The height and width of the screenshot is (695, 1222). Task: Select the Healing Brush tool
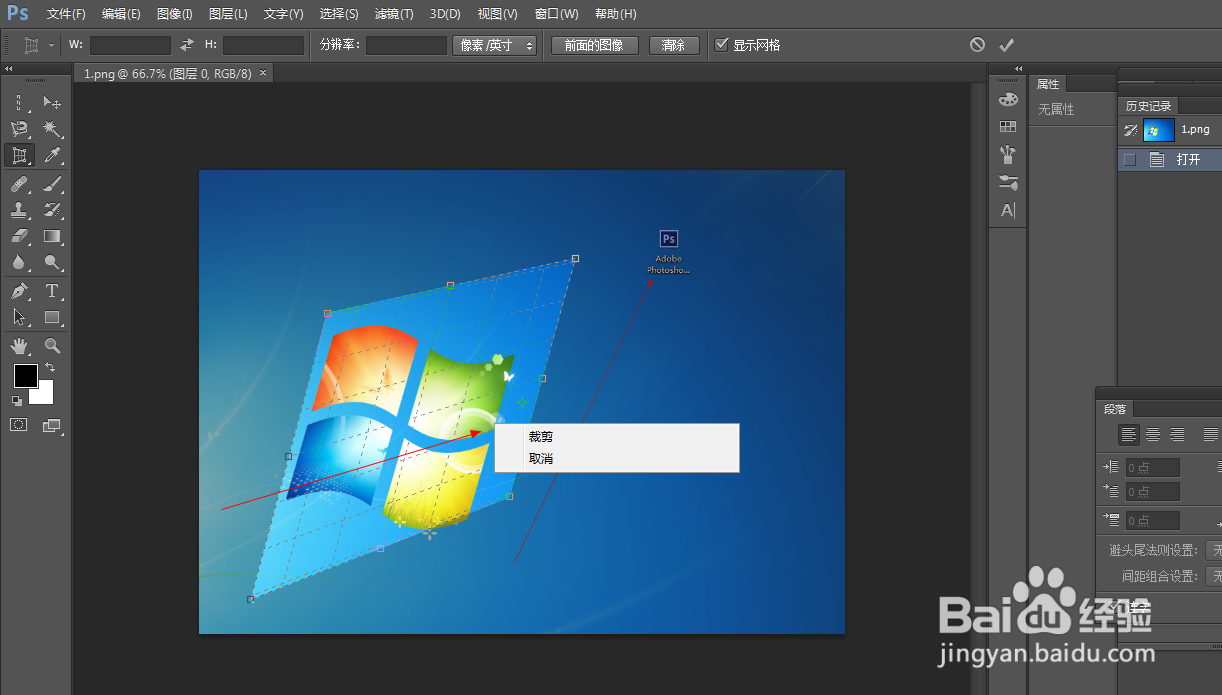click(19, 184)
